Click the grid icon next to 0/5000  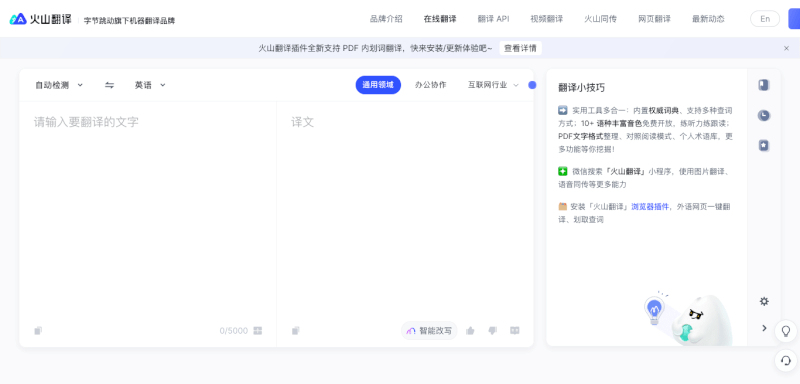(x=258, y=331)
